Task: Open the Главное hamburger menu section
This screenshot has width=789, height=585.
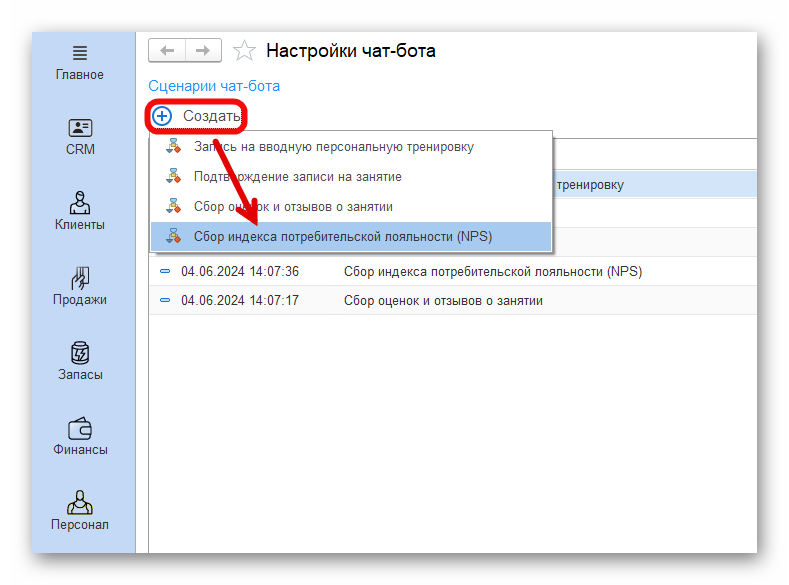Action: point(80,63)
